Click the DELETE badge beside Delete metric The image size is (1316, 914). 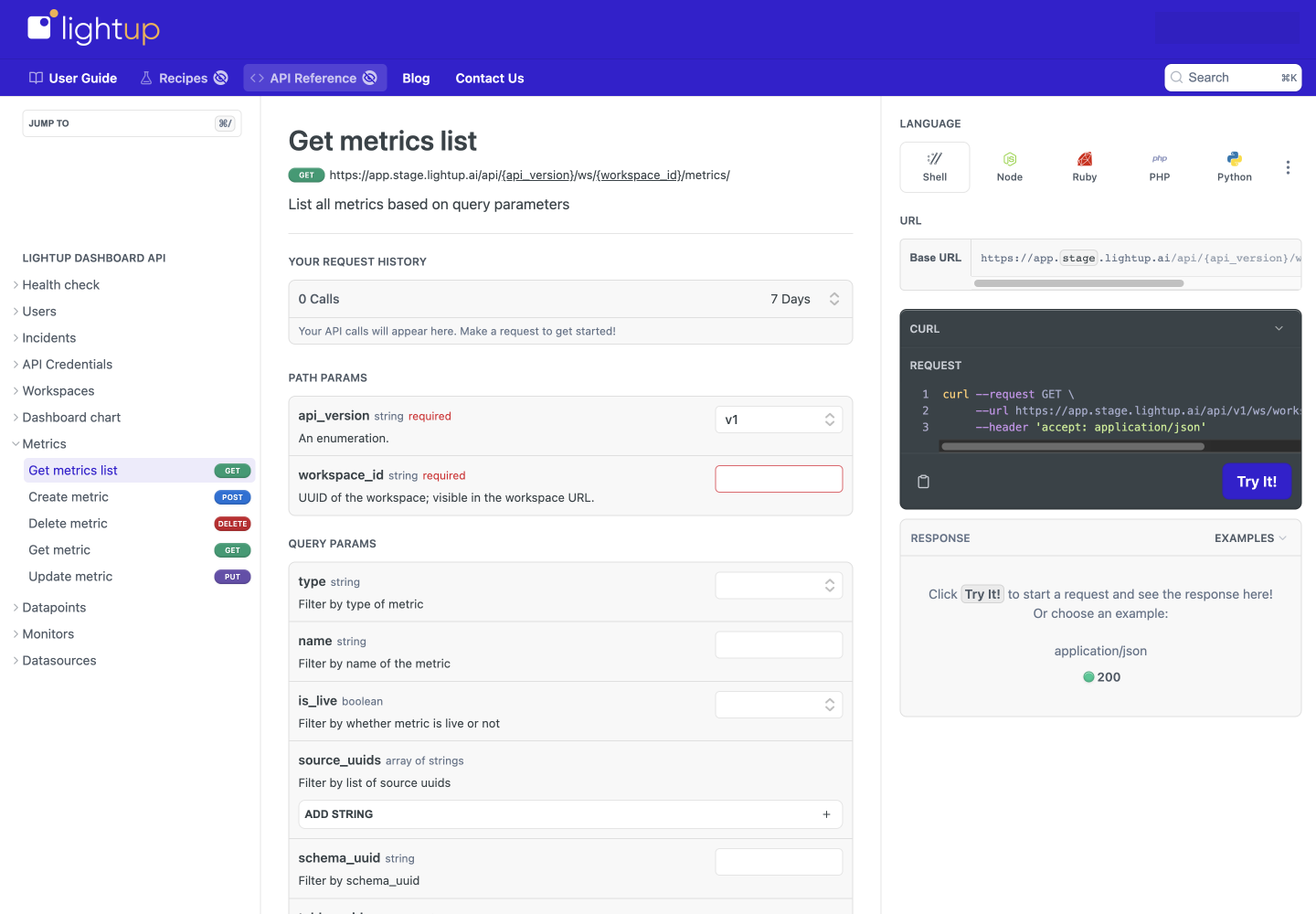232,524
